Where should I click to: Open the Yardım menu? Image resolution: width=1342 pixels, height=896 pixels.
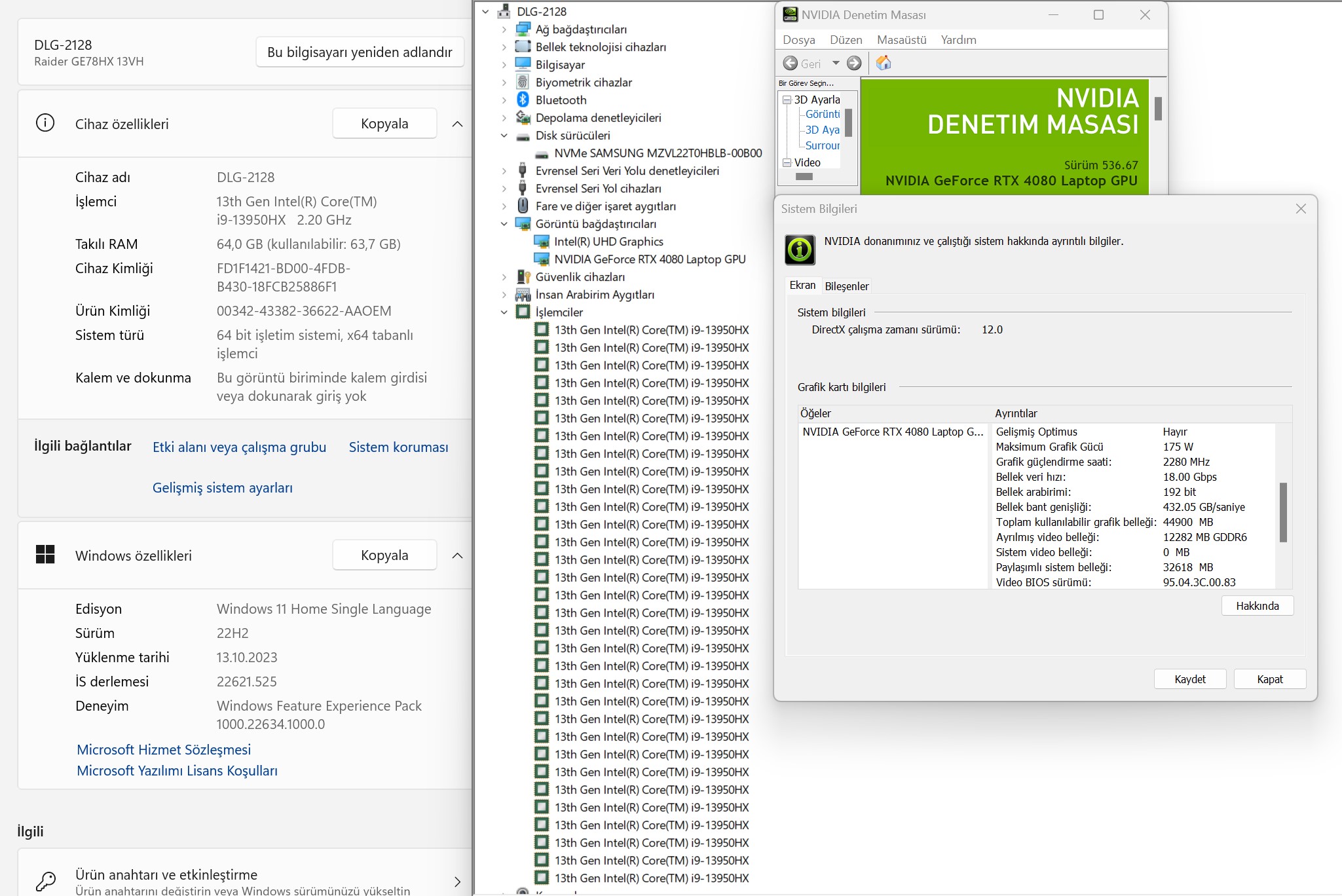[958, 39]
